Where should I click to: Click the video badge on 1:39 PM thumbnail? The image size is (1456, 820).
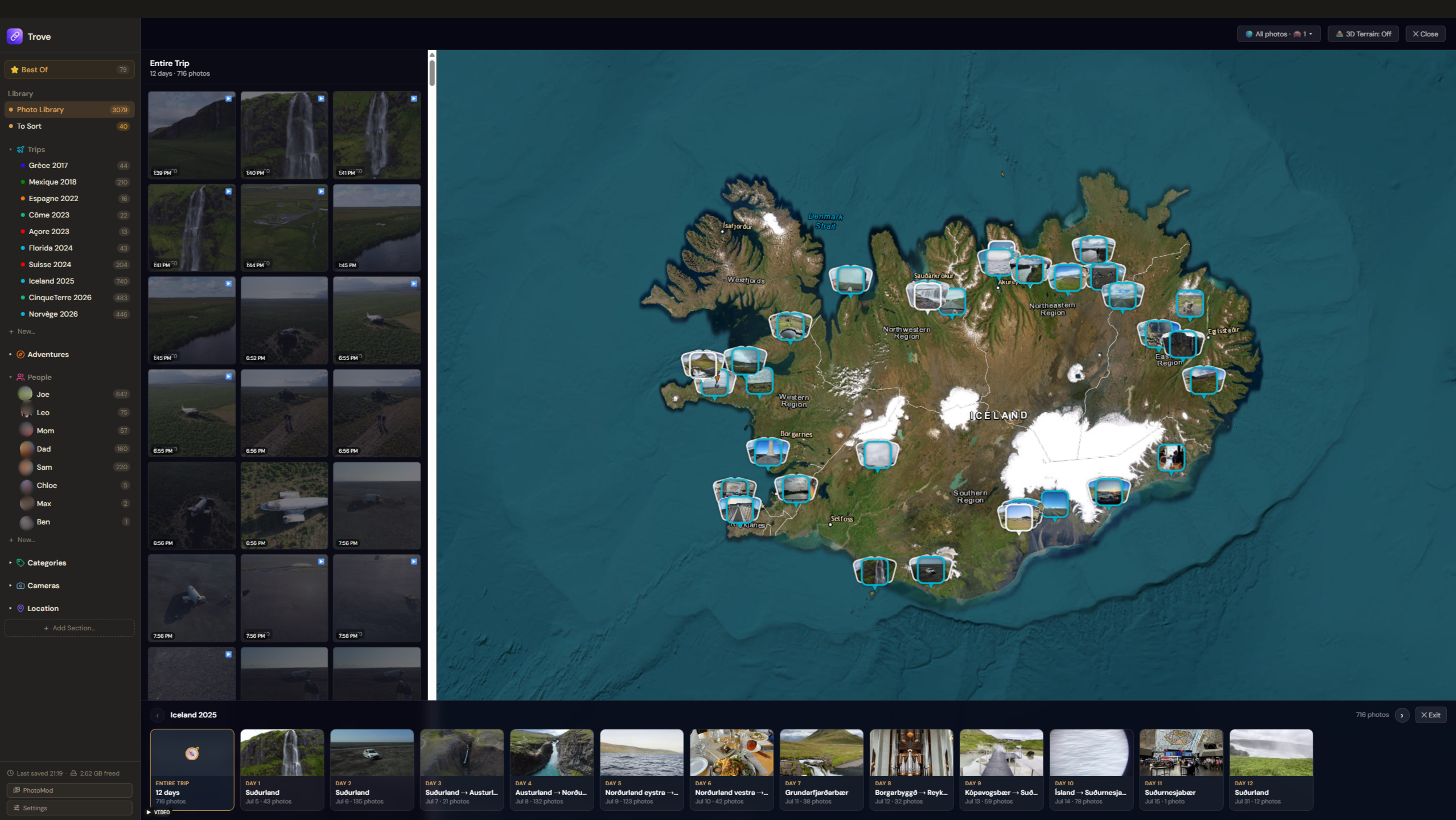(x=228, y=99)
